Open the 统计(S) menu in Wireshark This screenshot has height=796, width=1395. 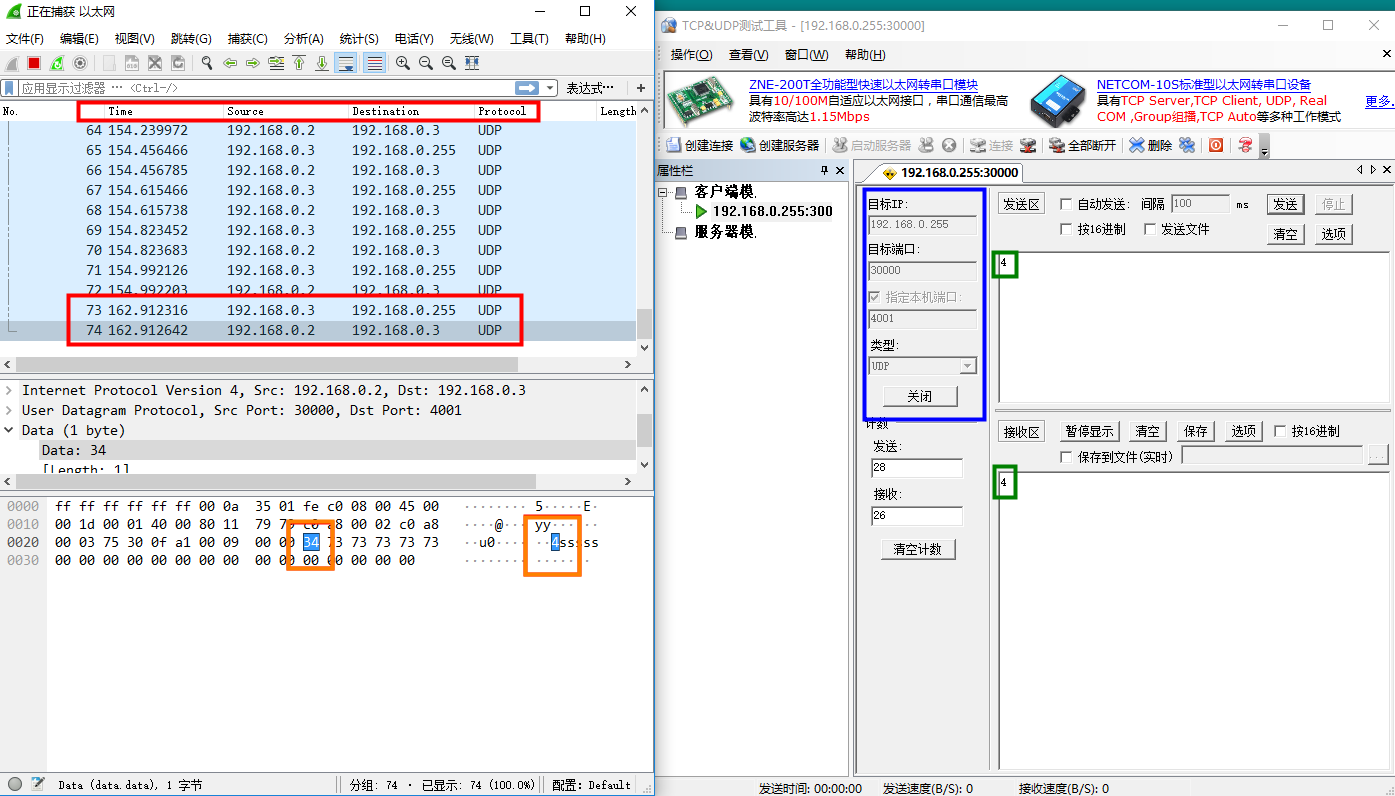point(359,39)
